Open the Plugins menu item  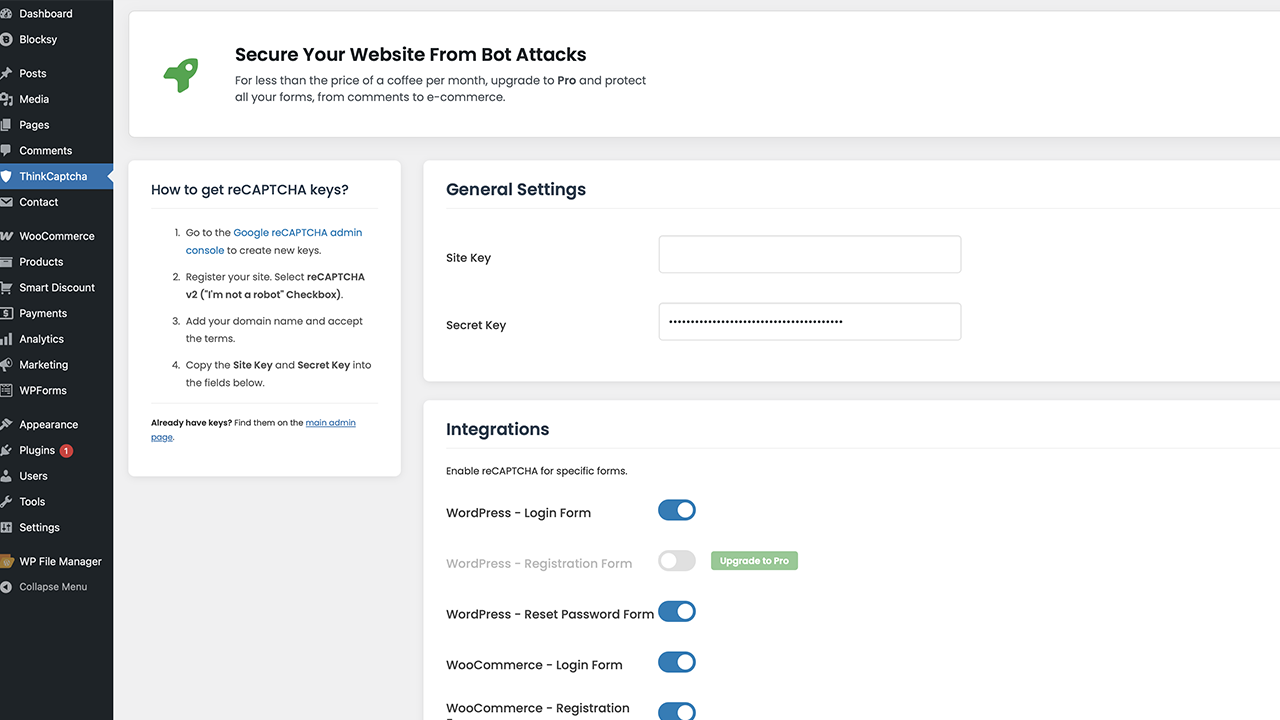(x=37, y=451)
